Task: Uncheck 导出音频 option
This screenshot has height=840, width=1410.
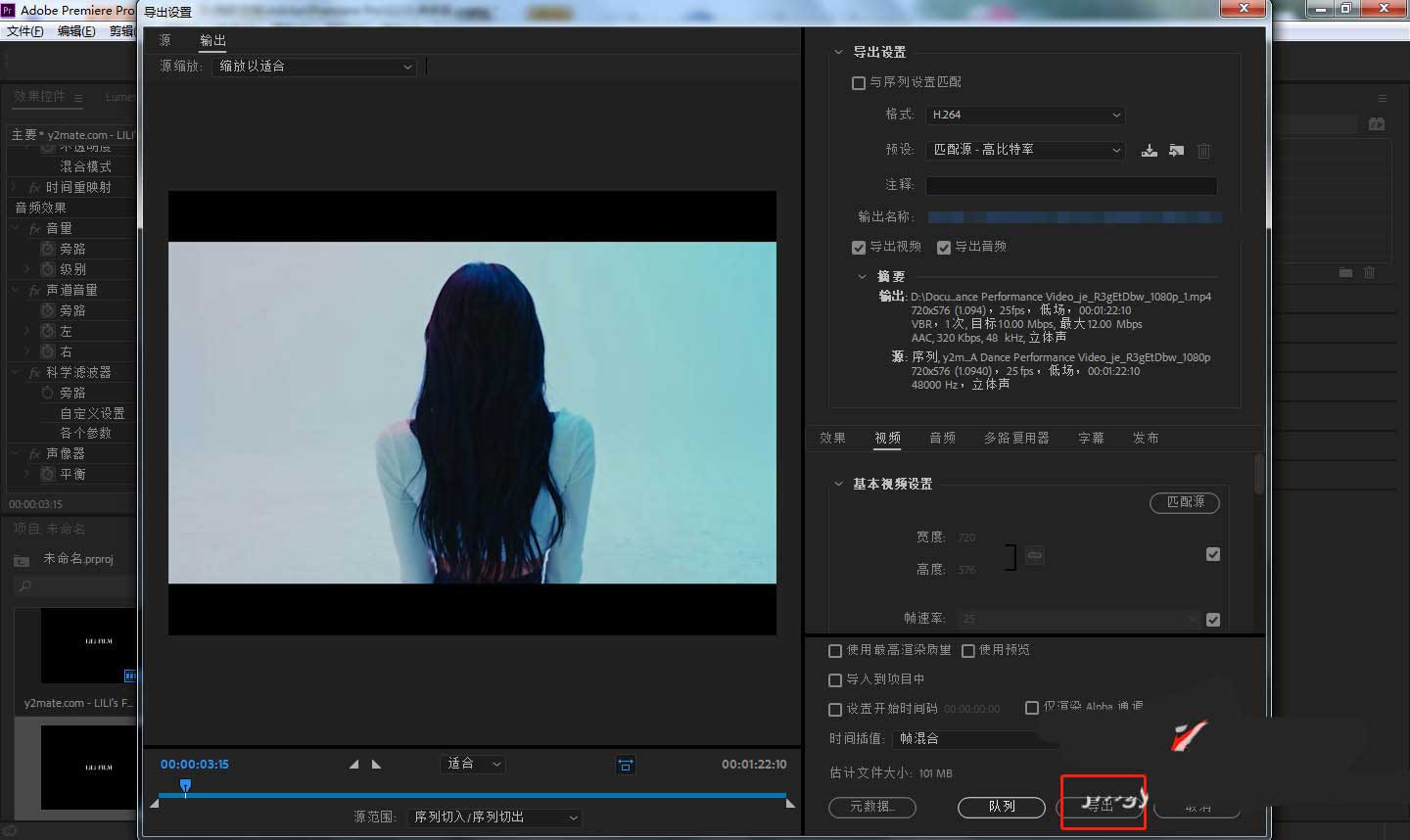Action: (943, 247)
